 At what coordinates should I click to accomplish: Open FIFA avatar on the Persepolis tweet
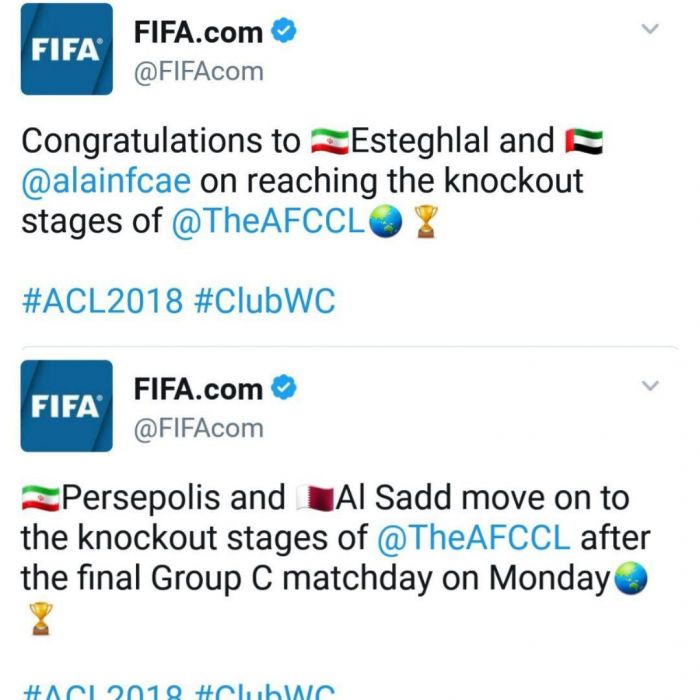[67, 406]
